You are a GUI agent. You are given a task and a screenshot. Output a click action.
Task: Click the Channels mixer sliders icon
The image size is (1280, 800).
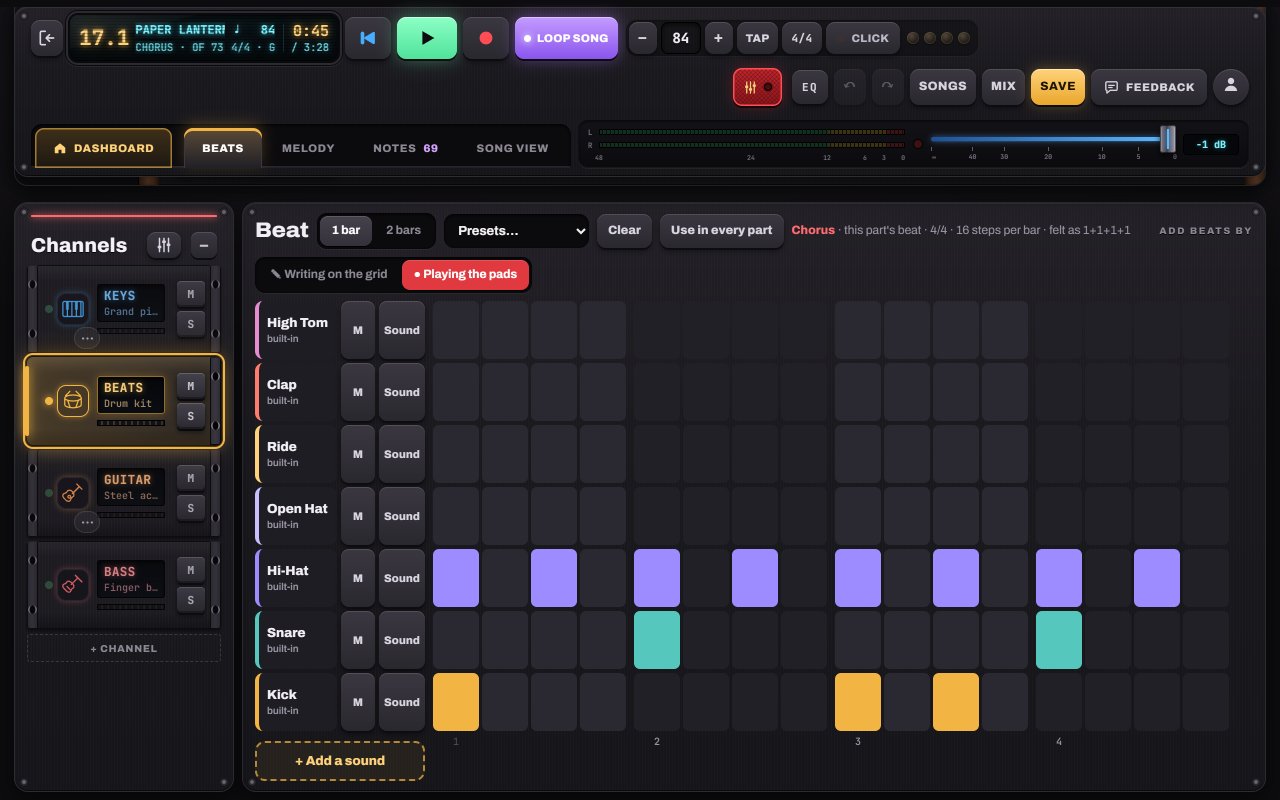pos(164,245)
